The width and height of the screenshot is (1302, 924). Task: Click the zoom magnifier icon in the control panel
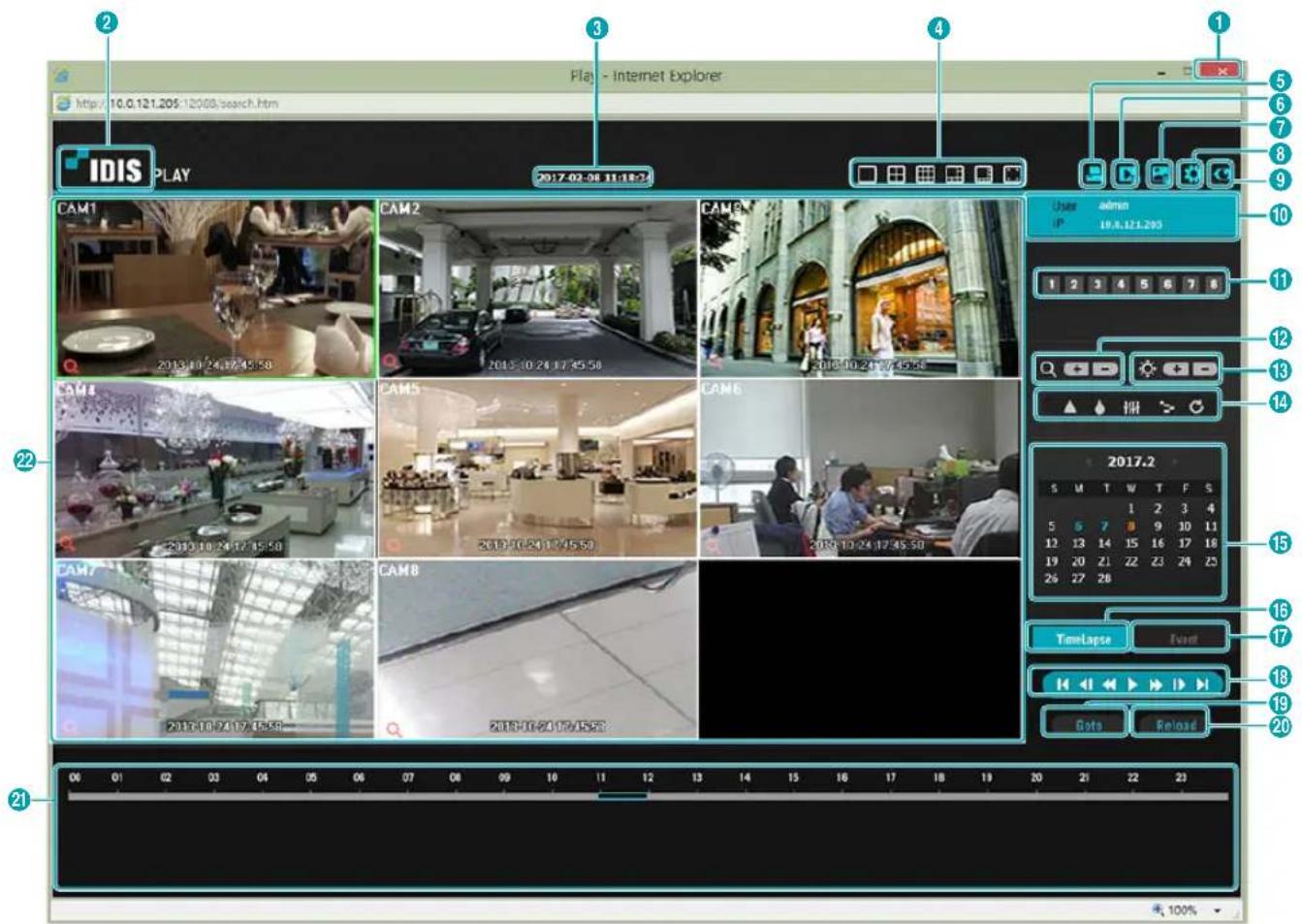[1048, 369]
